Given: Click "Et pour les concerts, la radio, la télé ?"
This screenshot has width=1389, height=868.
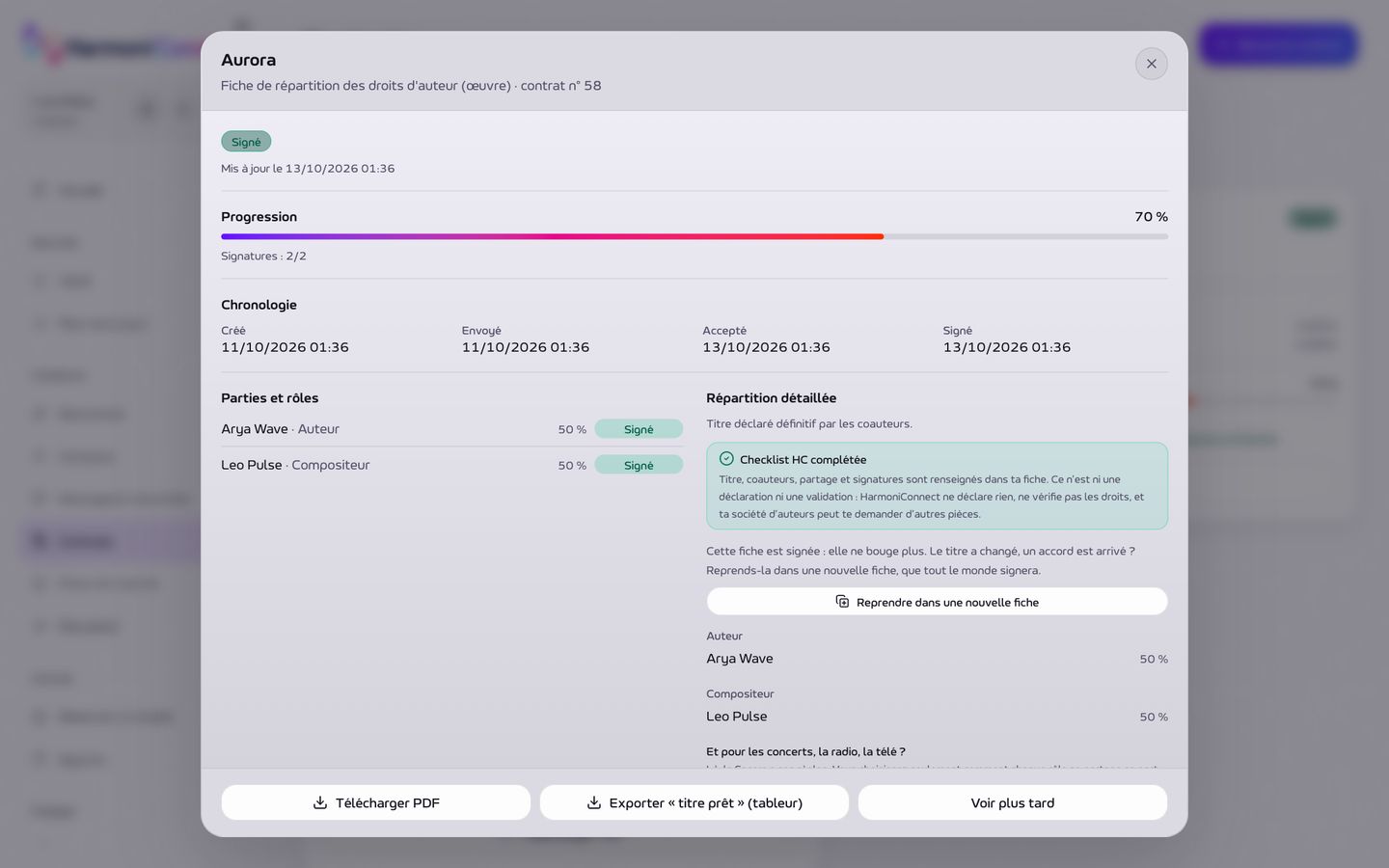Looking at the screenshot, I should (805, 752).
